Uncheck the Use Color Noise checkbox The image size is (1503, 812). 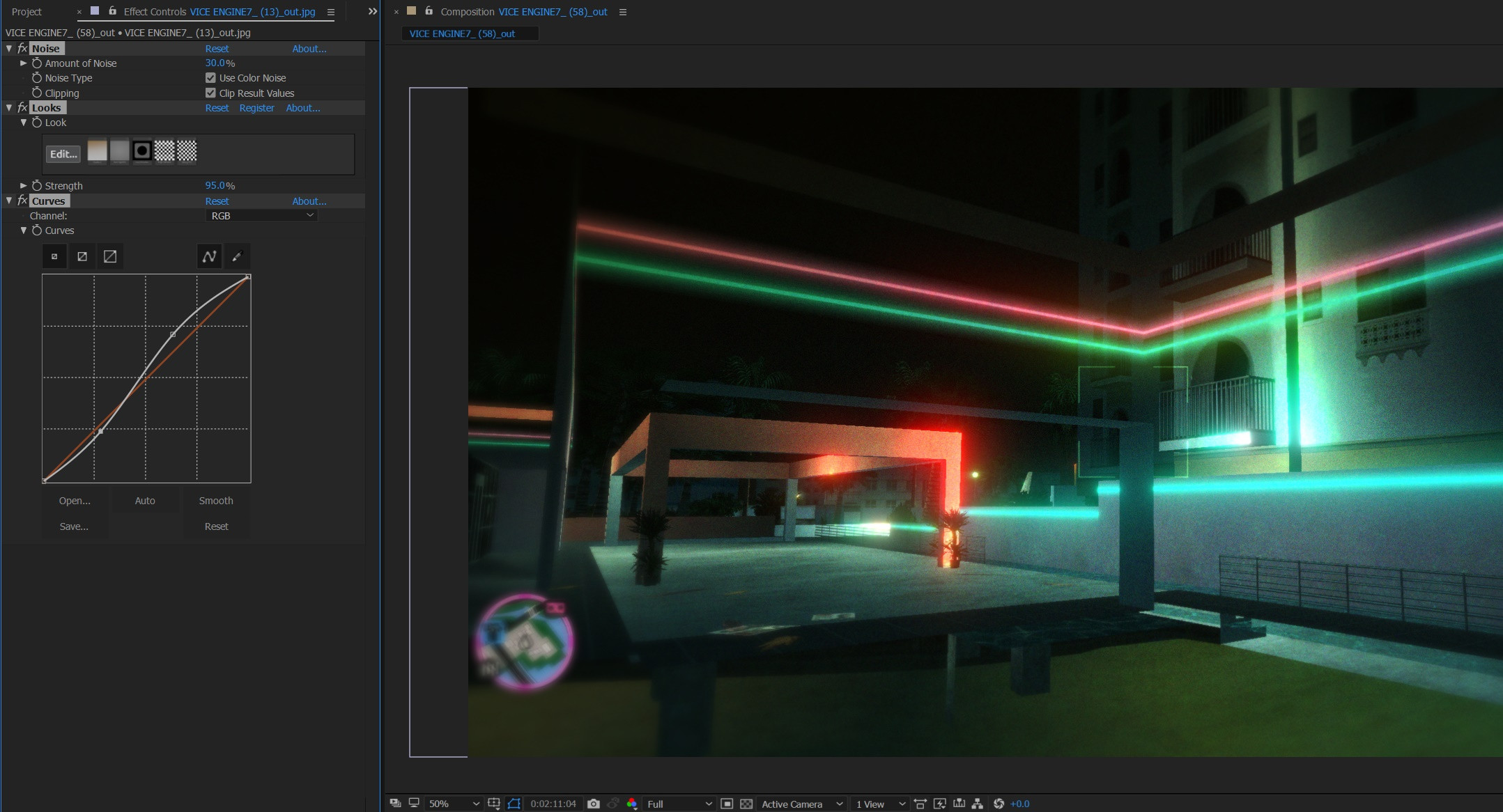(x=210, y=78)
